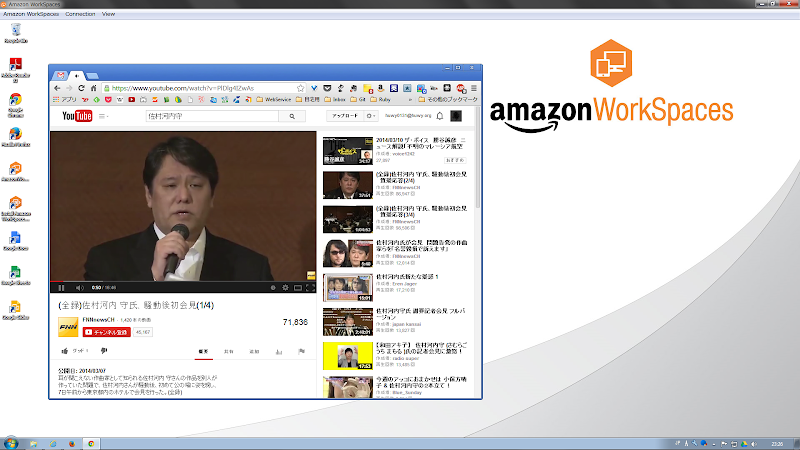Open the video player settings gear
This screenshot has width=800, height=450.
[285, 288]
